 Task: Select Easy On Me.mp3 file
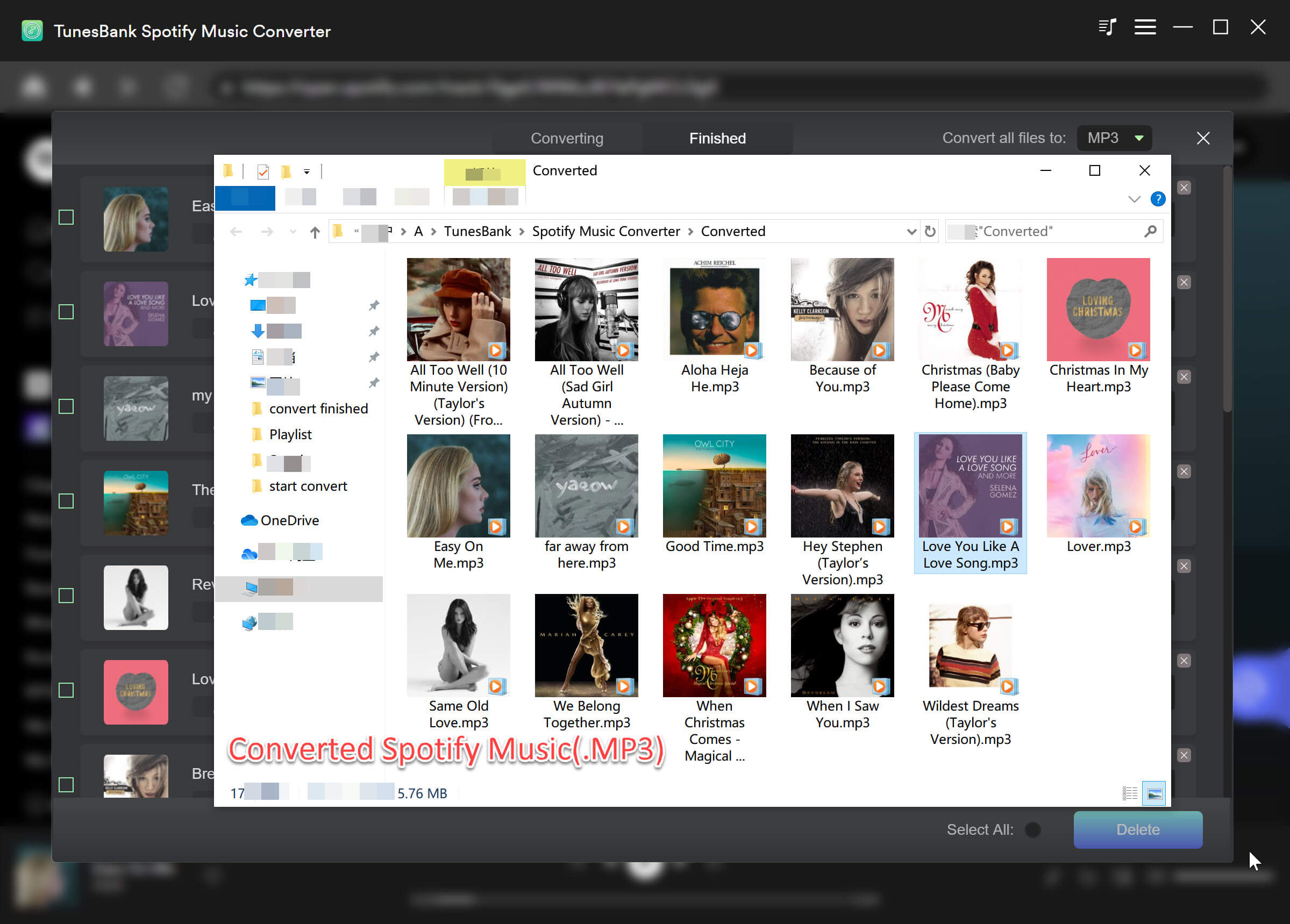point(459,502)
